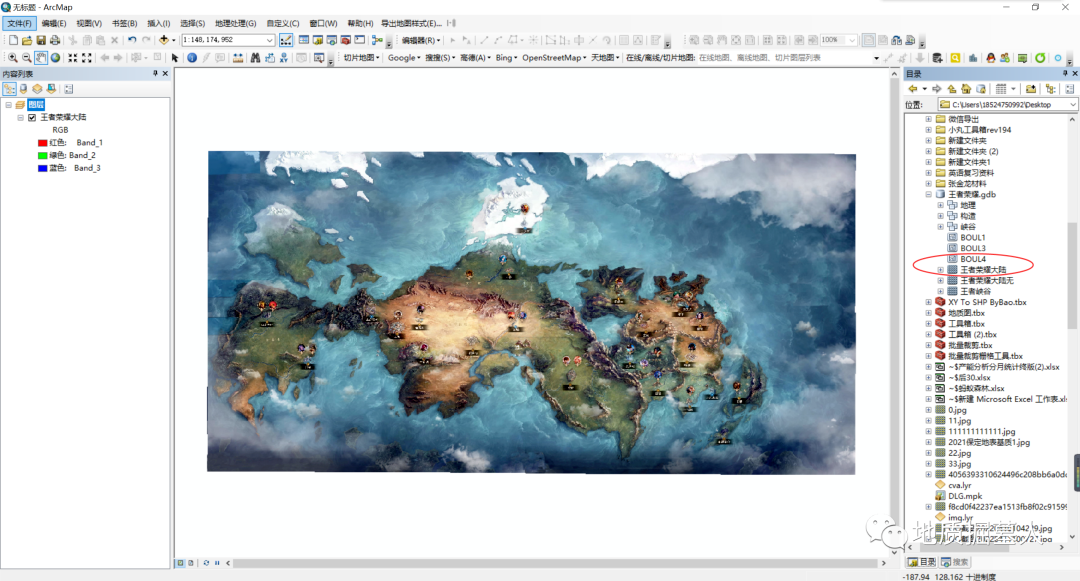Activate the Identify tool
This screenshot has height=581, width=1080.
192,58
